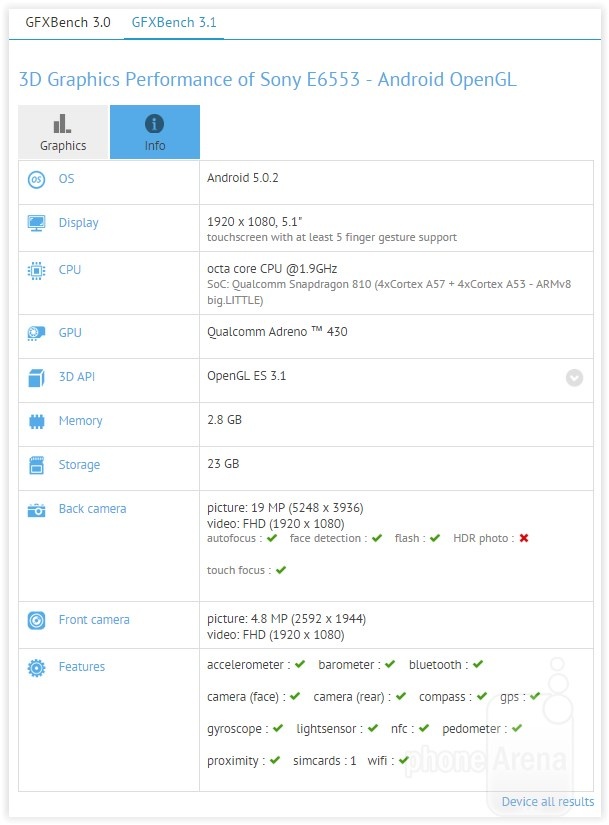Open the Info tab
Image resolution: width=609 pixels, height=825 pixels.
155,132
